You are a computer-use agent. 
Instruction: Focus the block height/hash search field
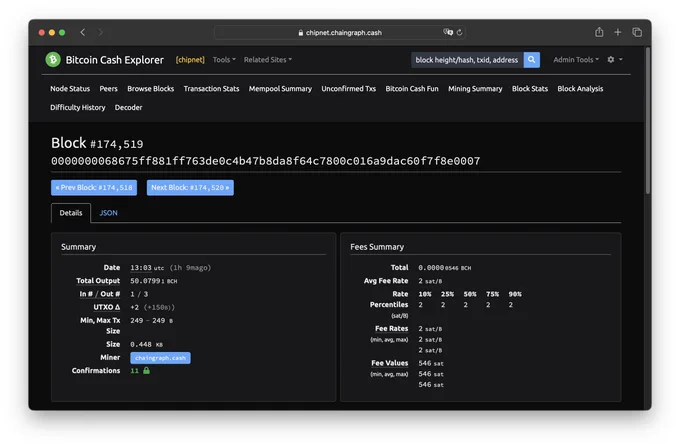(467, 60)
